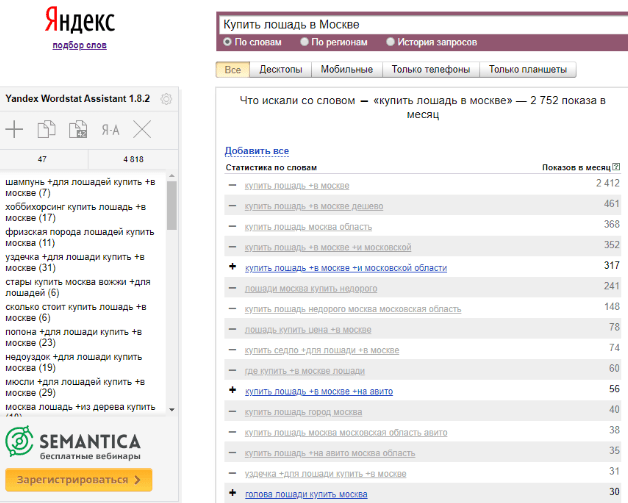Remove 'купить лошадь +в москве дешево' via minus

tap(232, 206)
